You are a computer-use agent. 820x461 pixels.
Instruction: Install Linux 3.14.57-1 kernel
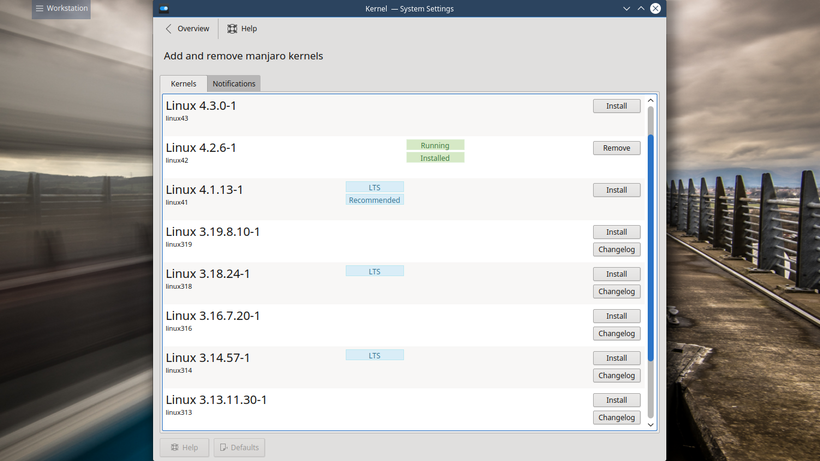pyautogui.click(x=617, y=358)
